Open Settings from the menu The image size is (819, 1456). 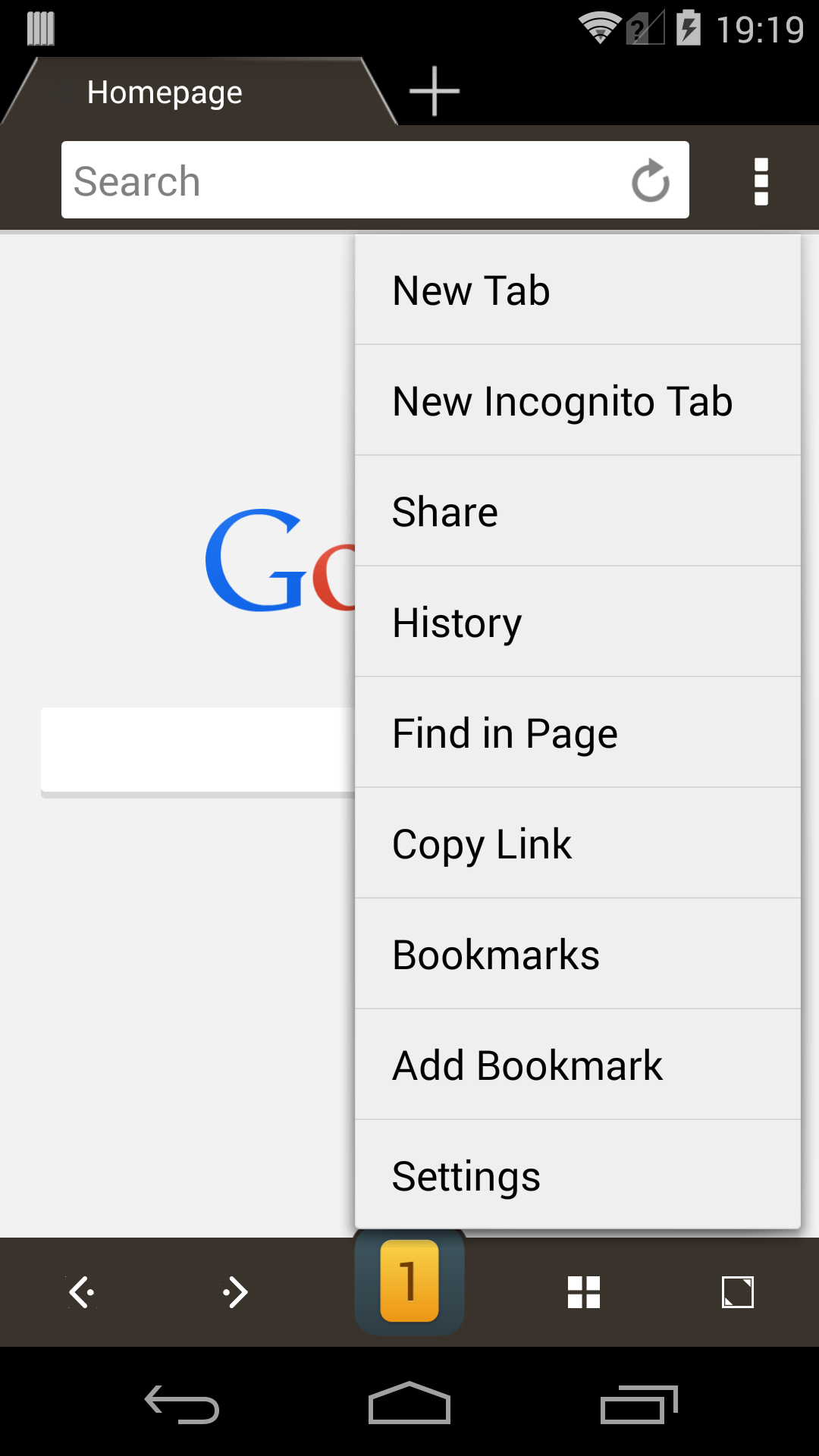point(578,1176)
